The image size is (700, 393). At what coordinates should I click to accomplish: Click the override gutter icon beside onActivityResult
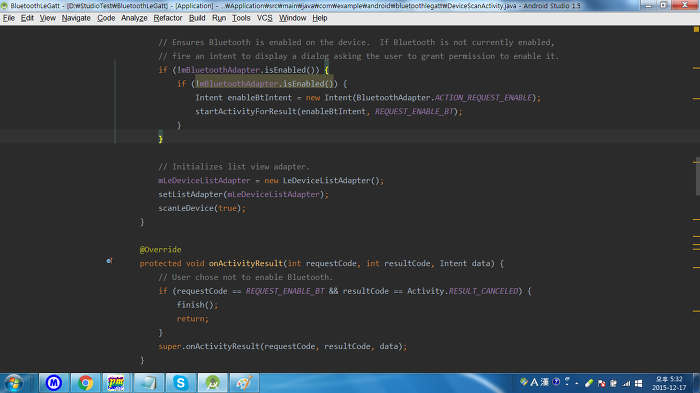109,260
